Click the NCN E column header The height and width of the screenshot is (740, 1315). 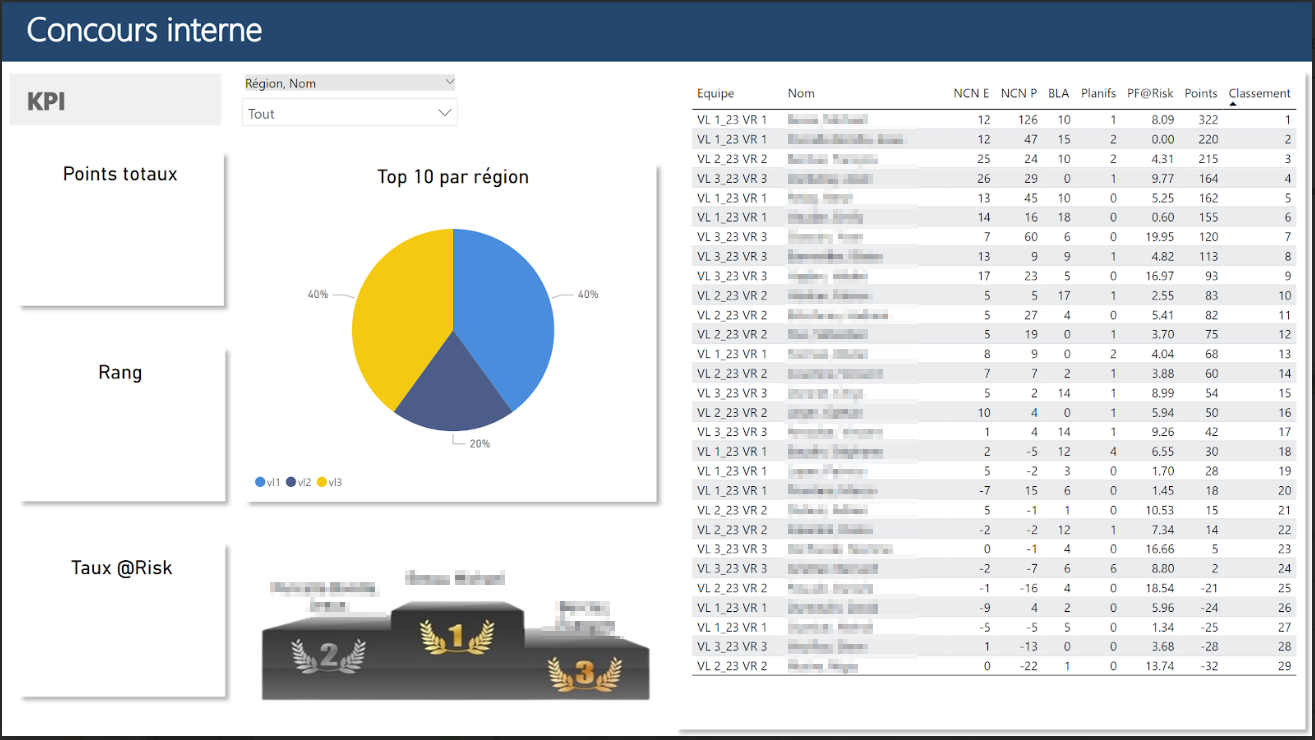coord(970,94)
